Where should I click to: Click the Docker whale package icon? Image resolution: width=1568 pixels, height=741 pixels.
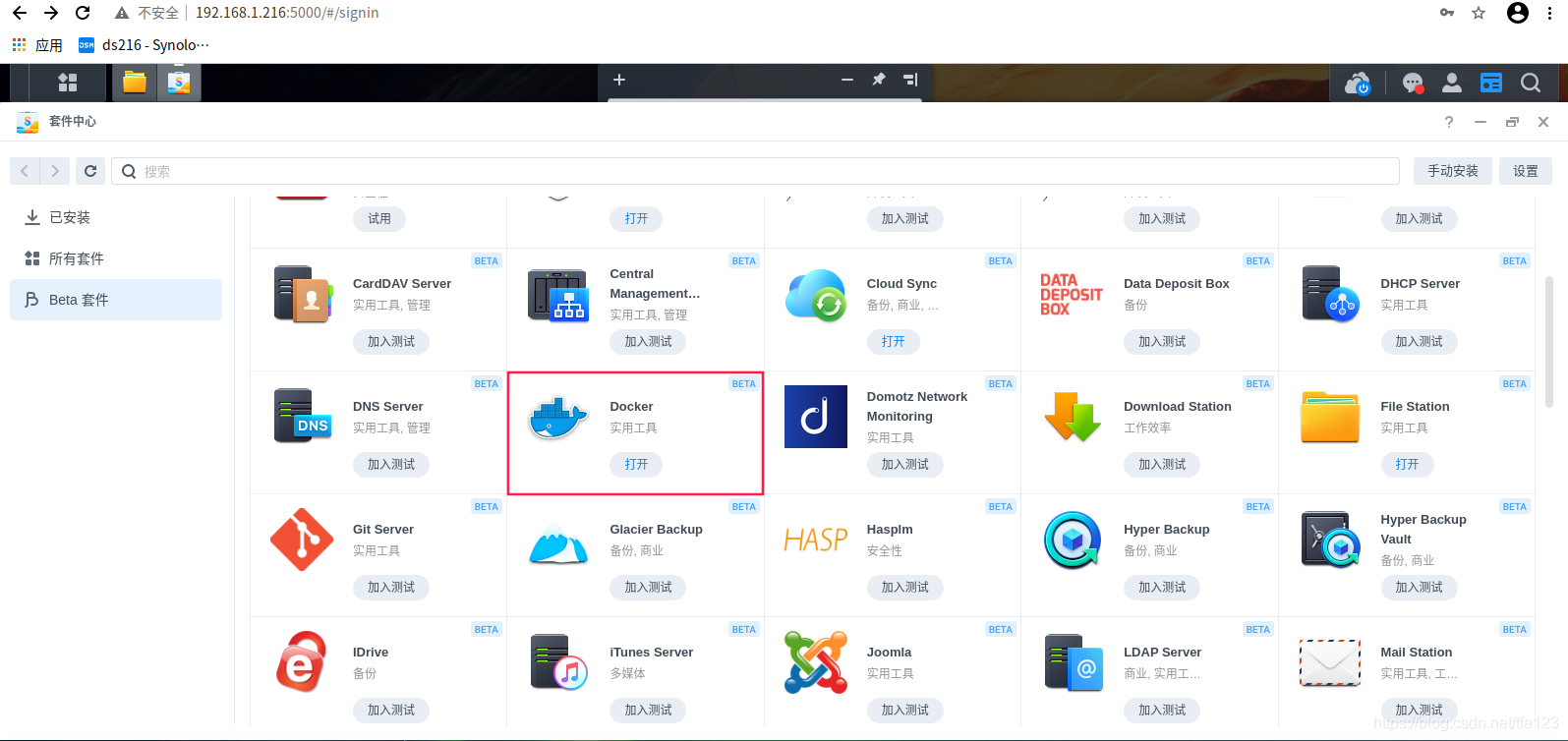point(557,417)
